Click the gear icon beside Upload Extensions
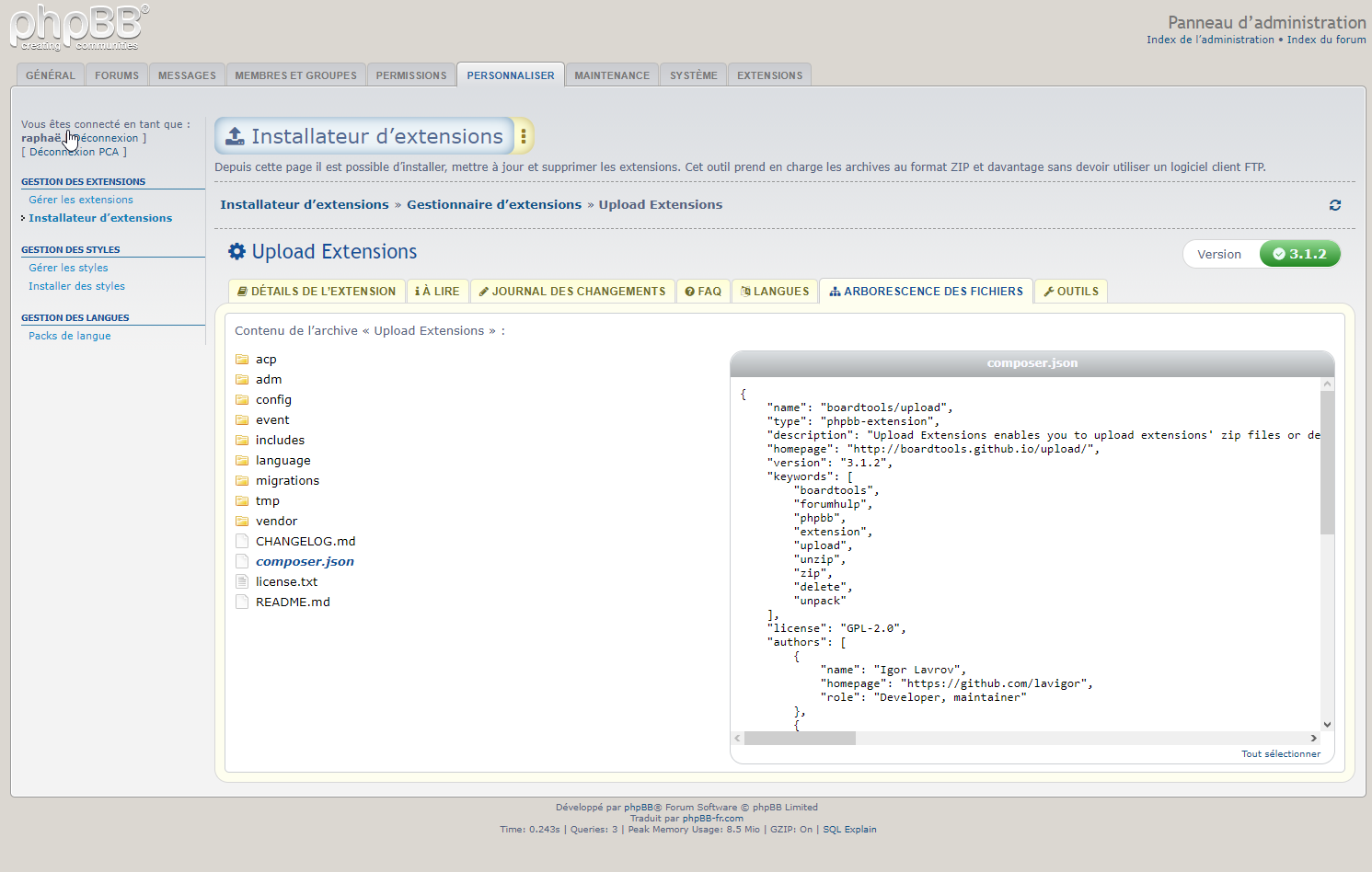 [x=236, y=252]
